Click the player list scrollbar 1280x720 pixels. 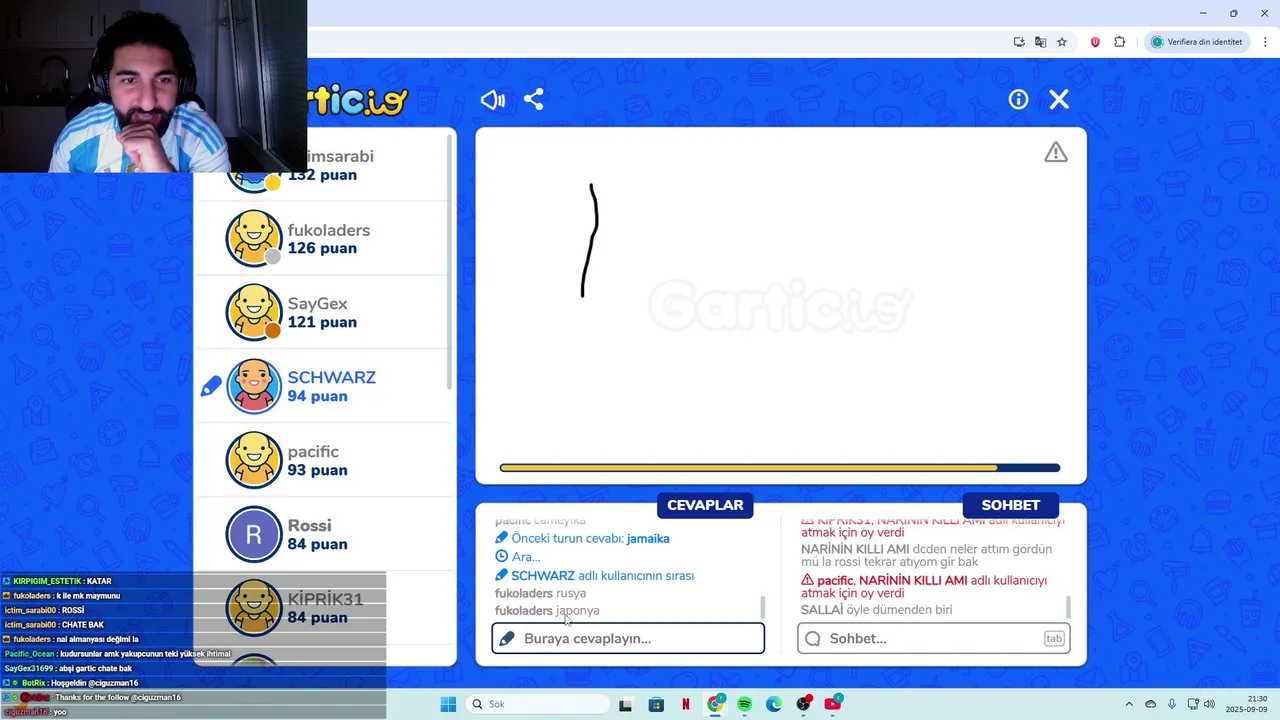[449, 260]
